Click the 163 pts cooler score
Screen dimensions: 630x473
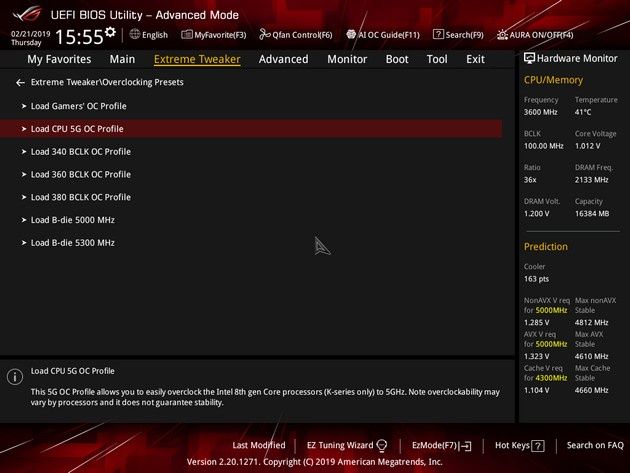click(536, 279)
